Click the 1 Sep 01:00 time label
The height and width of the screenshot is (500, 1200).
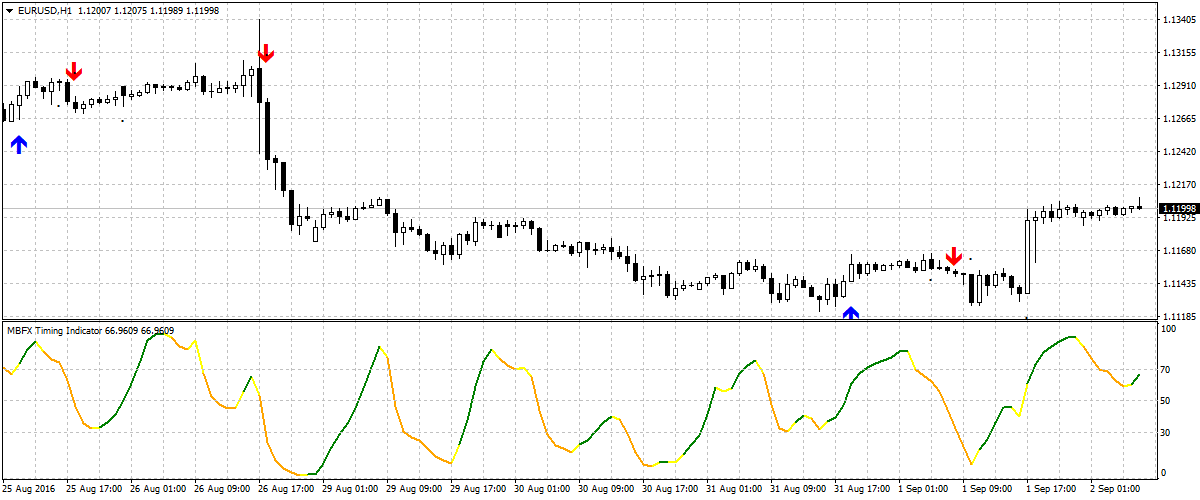pyautogui.click(x=925, y=490)
